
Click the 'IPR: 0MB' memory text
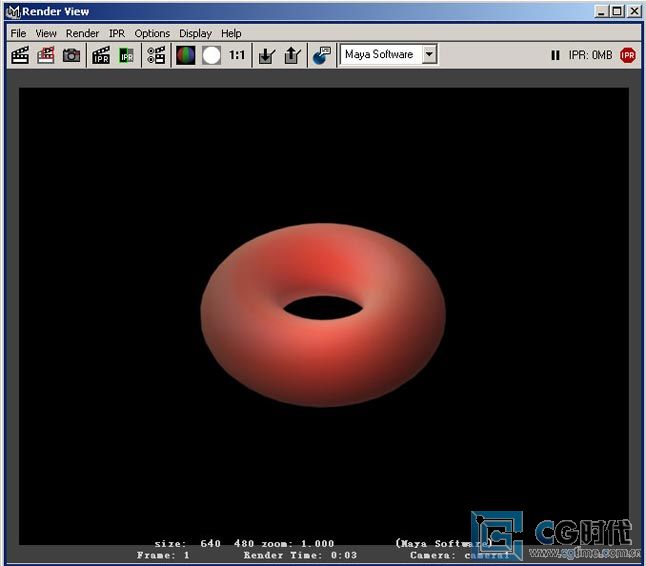590,55
